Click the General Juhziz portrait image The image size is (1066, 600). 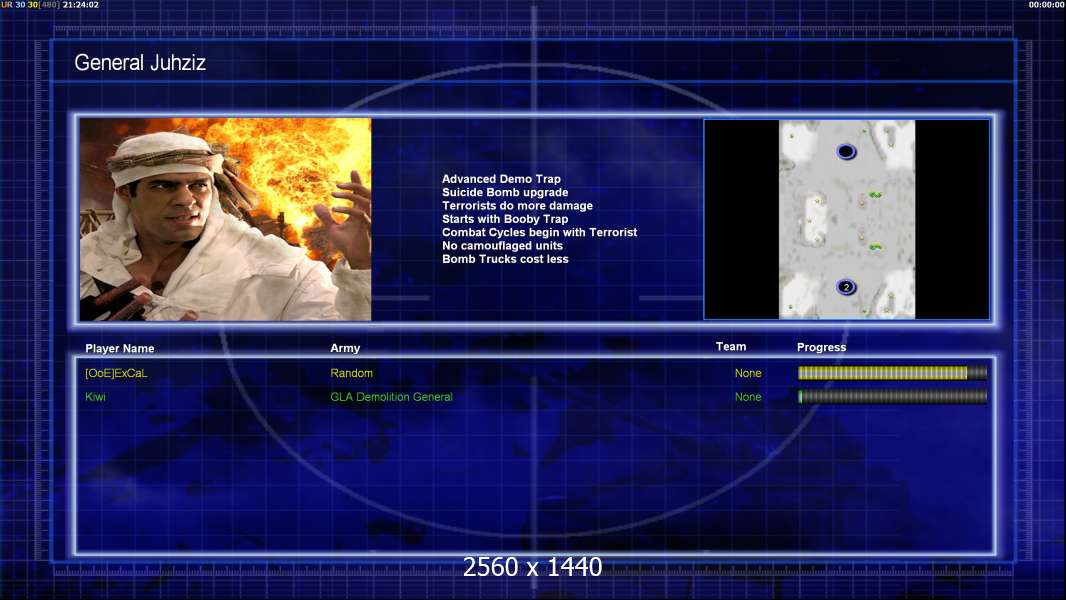click(x=226, y=219)
